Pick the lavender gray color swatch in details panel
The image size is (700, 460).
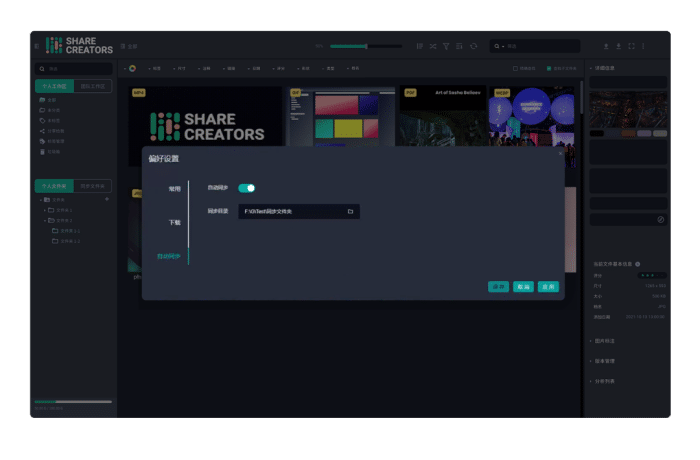(x=644, y=134)
